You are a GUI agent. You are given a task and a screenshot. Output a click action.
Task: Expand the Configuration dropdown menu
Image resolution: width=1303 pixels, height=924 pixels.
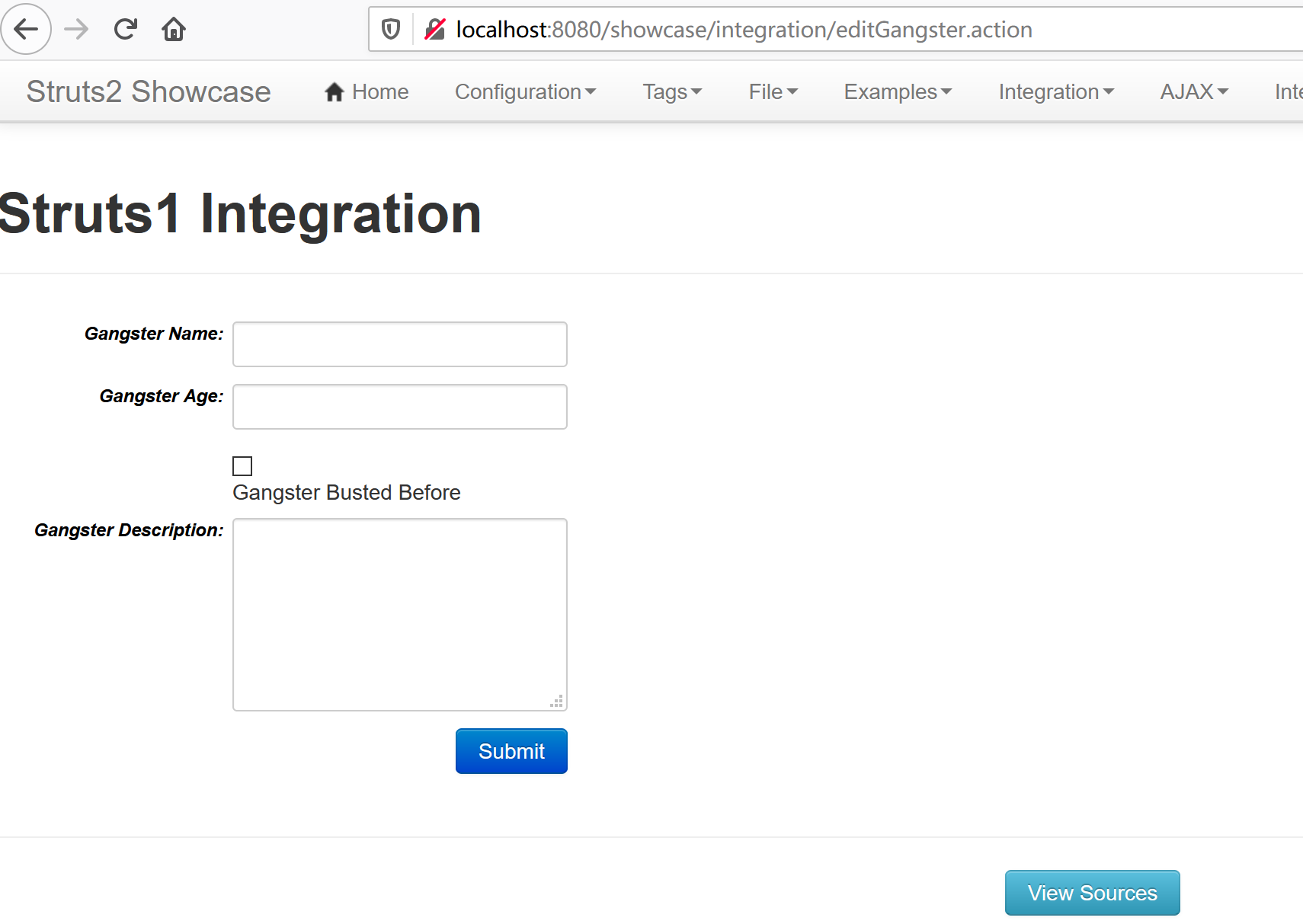525,92
